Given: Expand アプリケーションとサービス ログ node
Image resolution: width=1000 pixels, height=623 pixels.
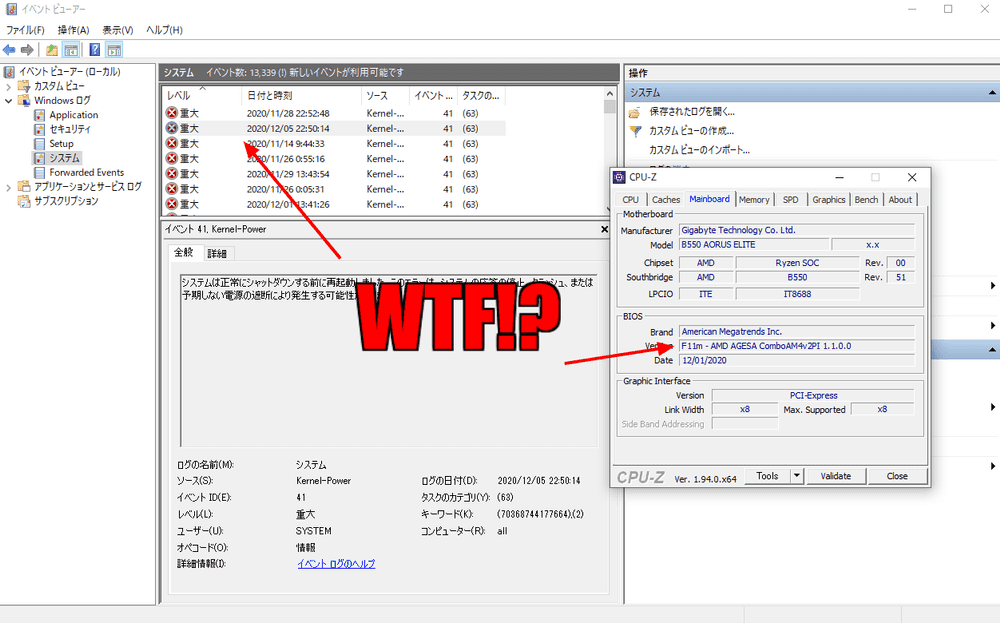Looking at the screenshot, I should pos(8,187).
